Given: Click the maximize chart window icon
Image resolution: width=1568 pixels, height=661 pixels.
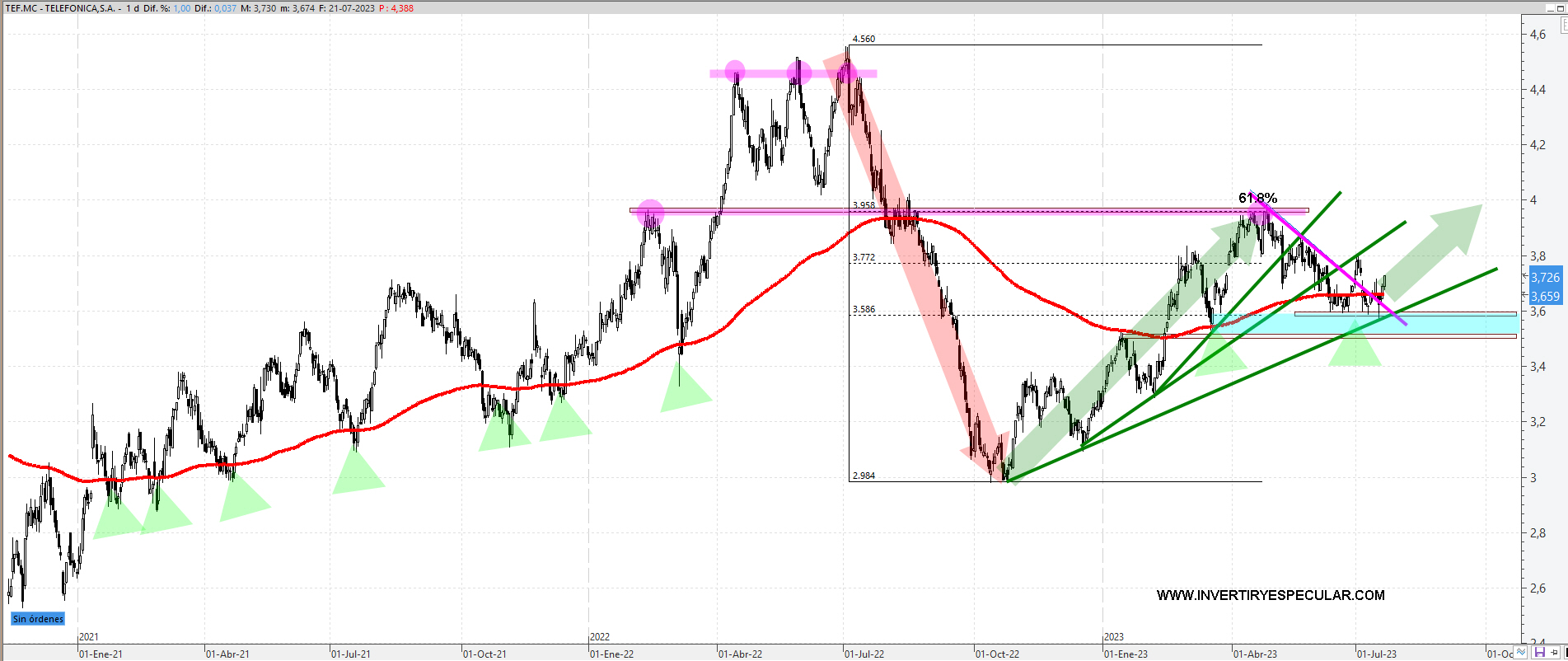Looking at the screenshot, I should (1561, 8).
